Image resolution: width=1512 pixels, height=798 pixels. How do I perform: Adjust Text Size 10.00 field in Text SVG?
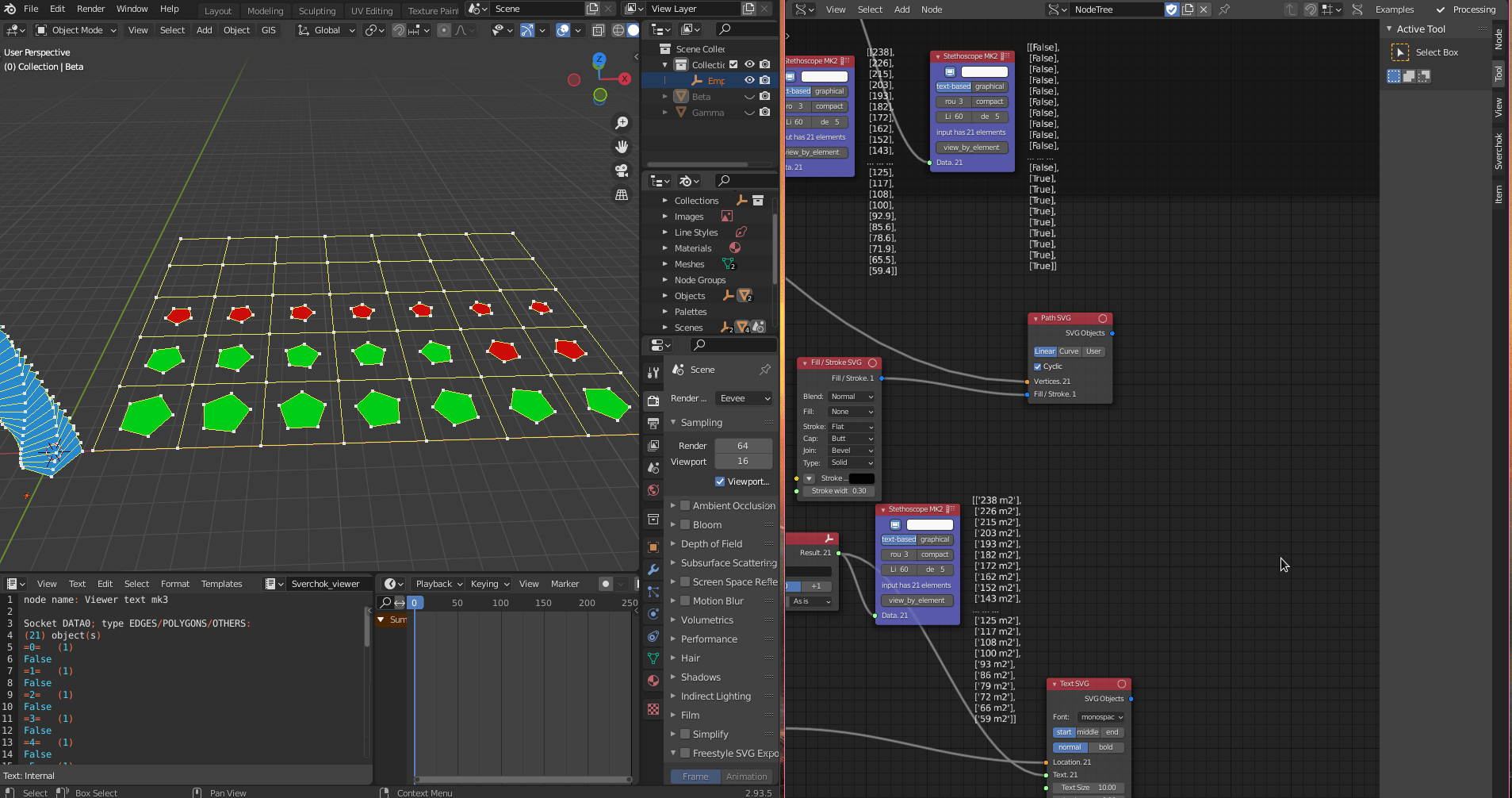[1088, 788]
